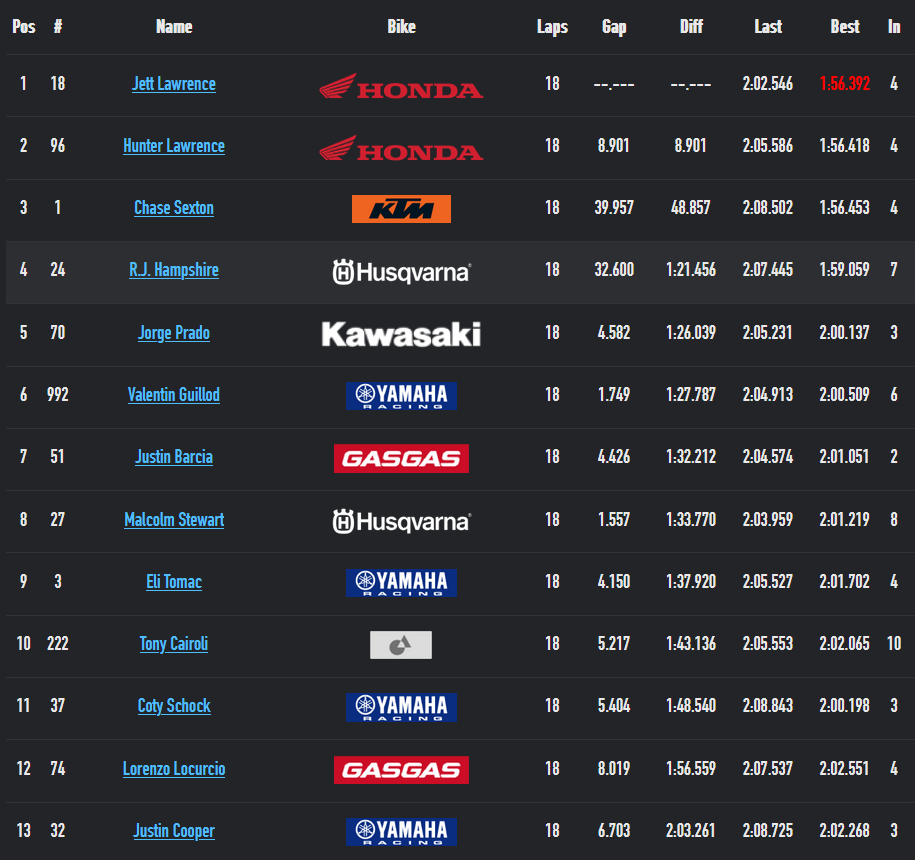Image resolution: width=915 pixels, height=860 pixels.
Task: Click R.J. Hampshire's Husqvarna logo
Action: 401,272
